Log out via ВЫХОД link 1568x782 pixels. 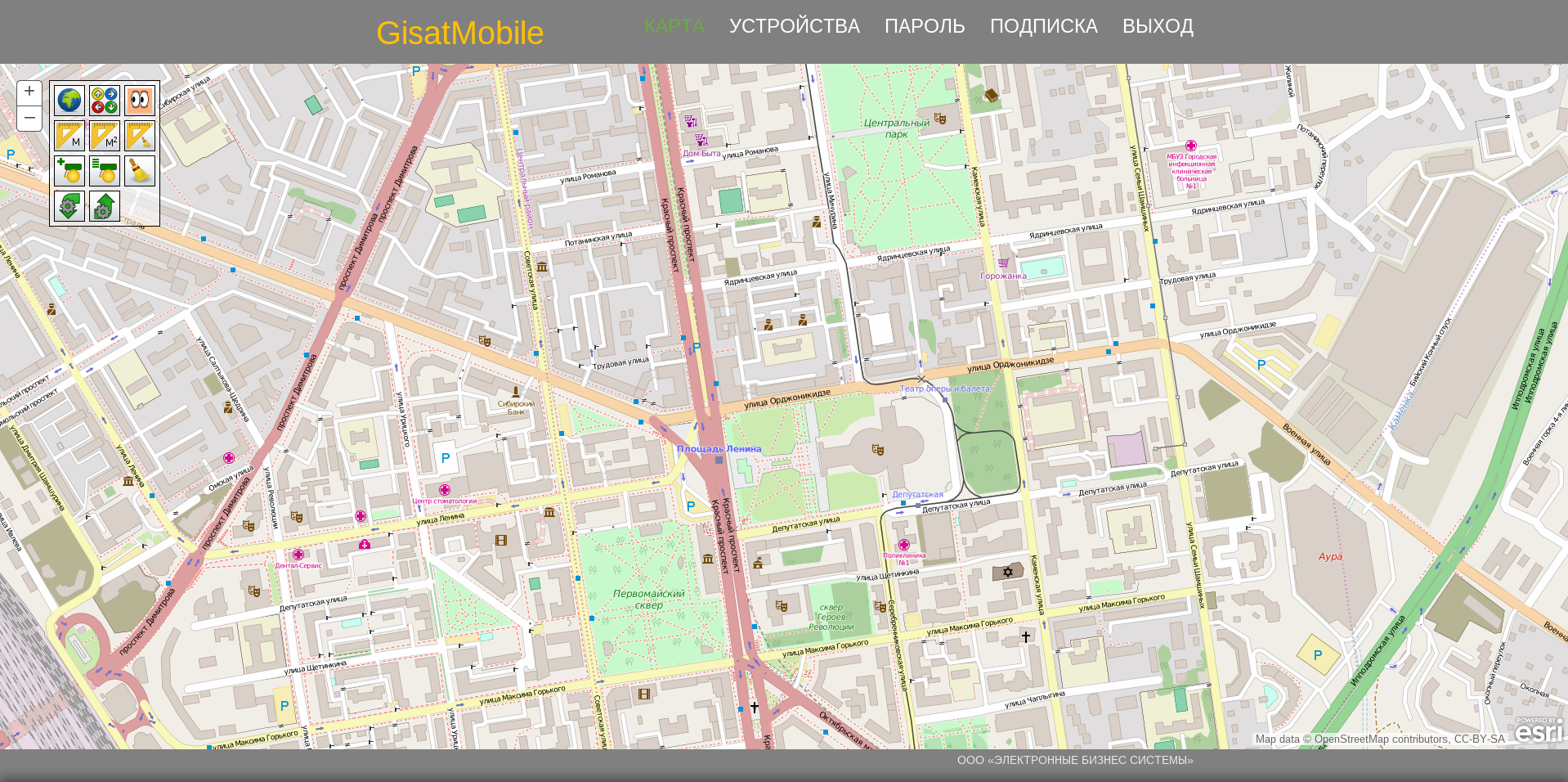click(x=1157, y=26)
